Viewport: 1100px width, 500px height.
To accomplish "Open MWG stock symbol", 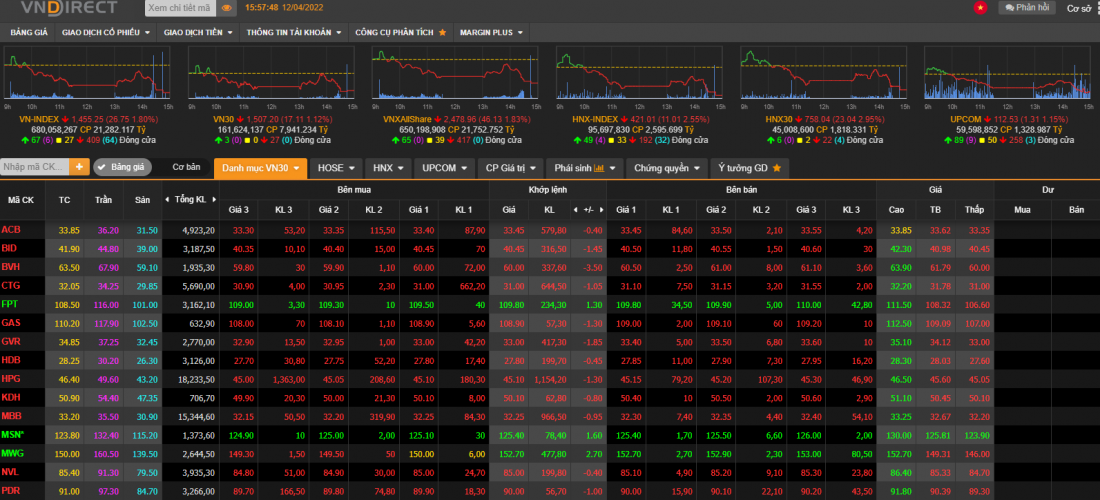I will (x=11, y=453).
